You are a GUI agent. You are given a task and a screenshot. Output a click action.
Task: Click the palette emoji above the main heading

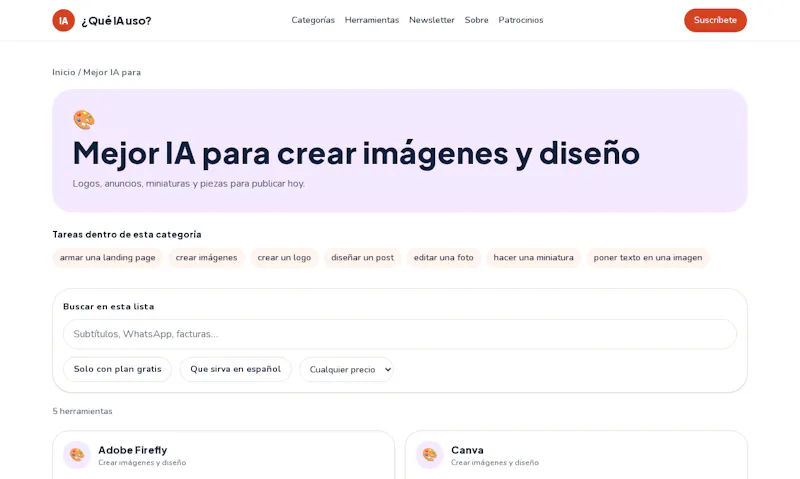[84, 120]
